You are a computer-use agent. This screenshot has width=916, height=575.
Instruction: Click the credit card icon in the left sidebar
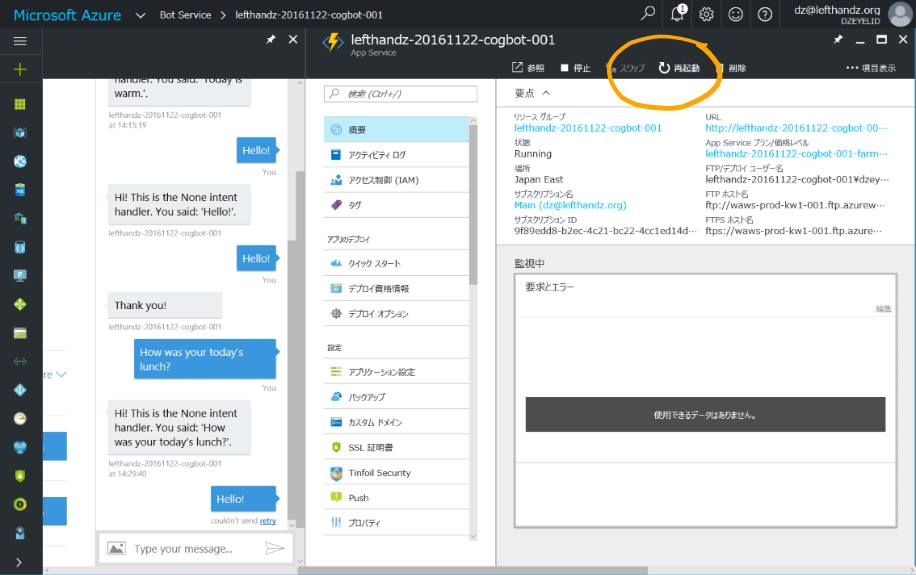pos(20,333)
